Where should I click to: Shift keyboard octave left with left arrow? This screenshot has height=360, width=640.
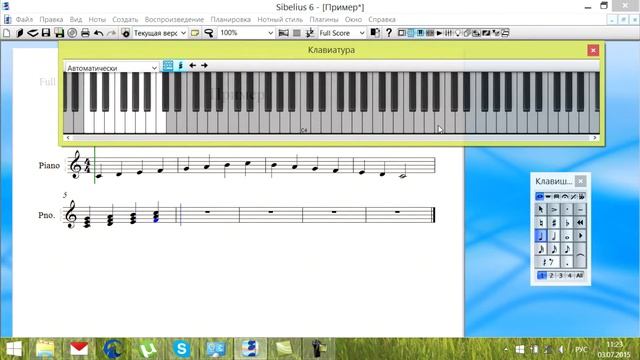pos(193,65)
